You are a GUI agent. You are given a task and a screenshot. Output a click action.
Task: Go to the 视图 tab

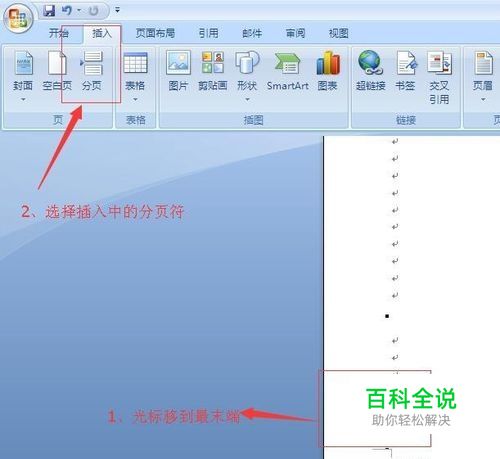coord(338,33)
